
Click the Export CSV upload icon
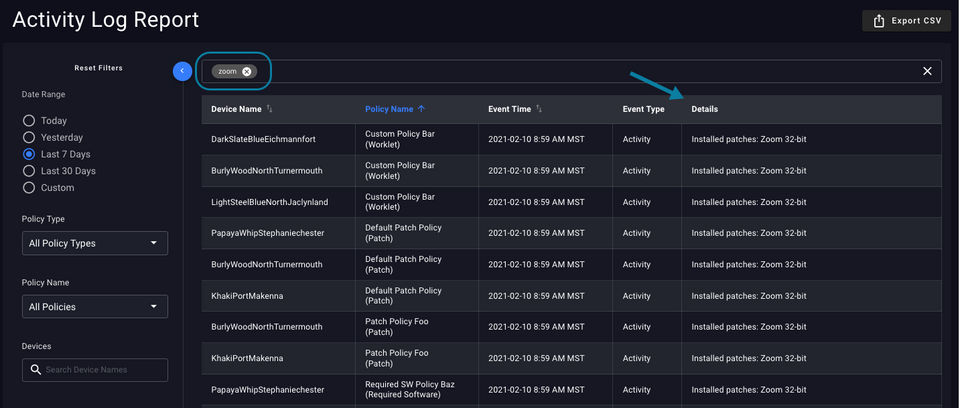[879, 21]
